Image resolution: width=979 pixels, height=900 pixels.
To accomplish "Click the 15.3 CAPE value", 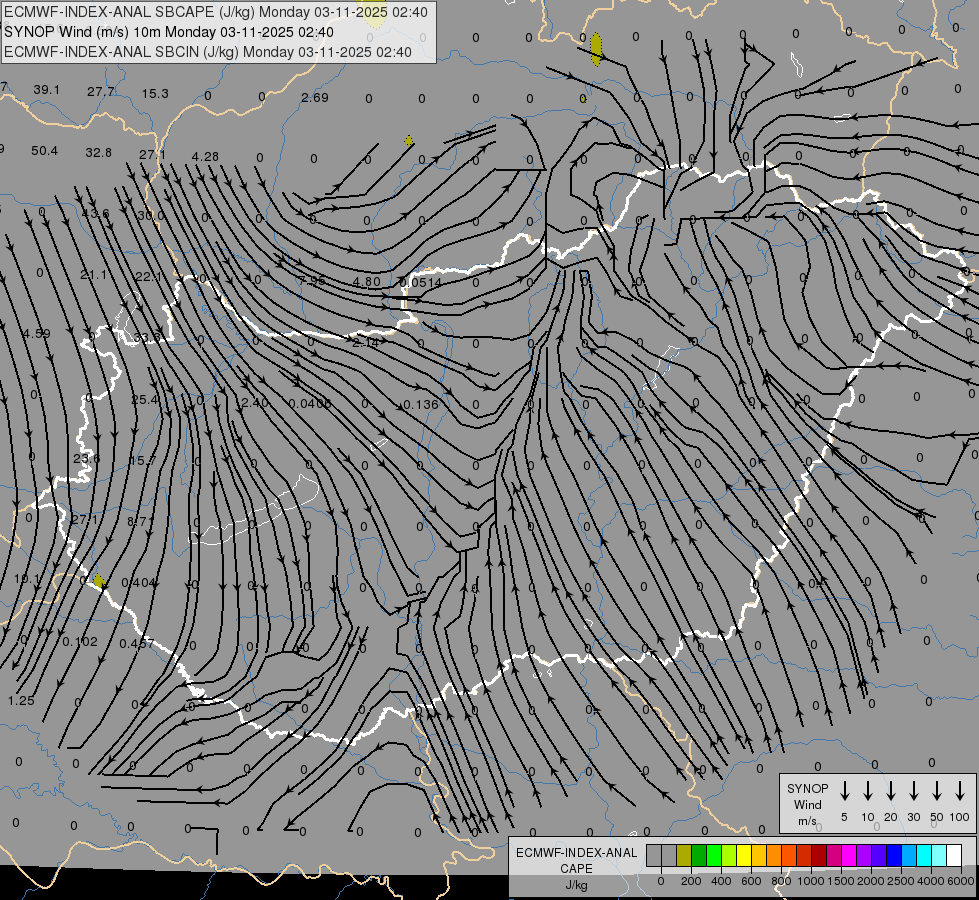I will [x=155, y=94].
